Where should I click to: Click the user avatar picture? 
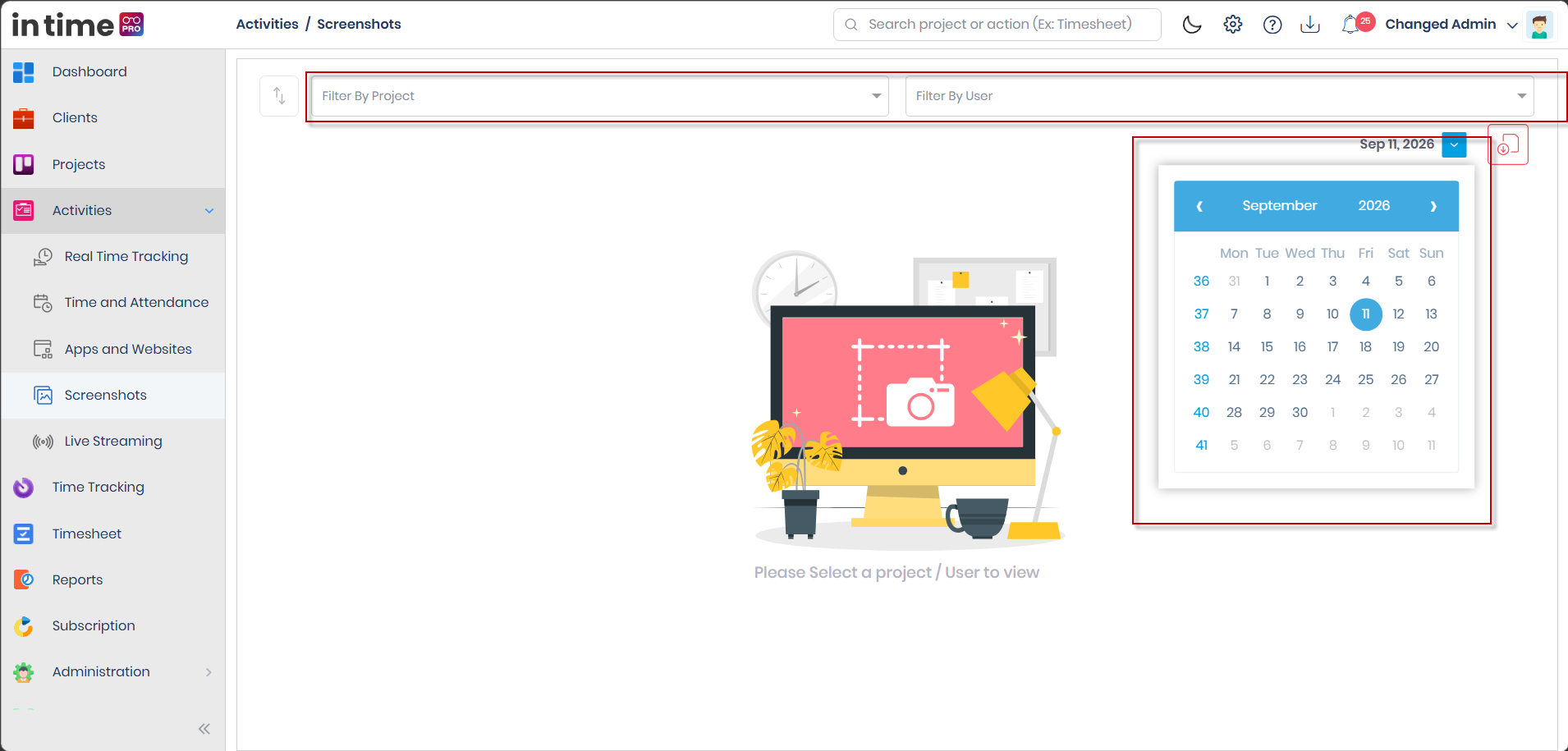(x=1539, y=25)
